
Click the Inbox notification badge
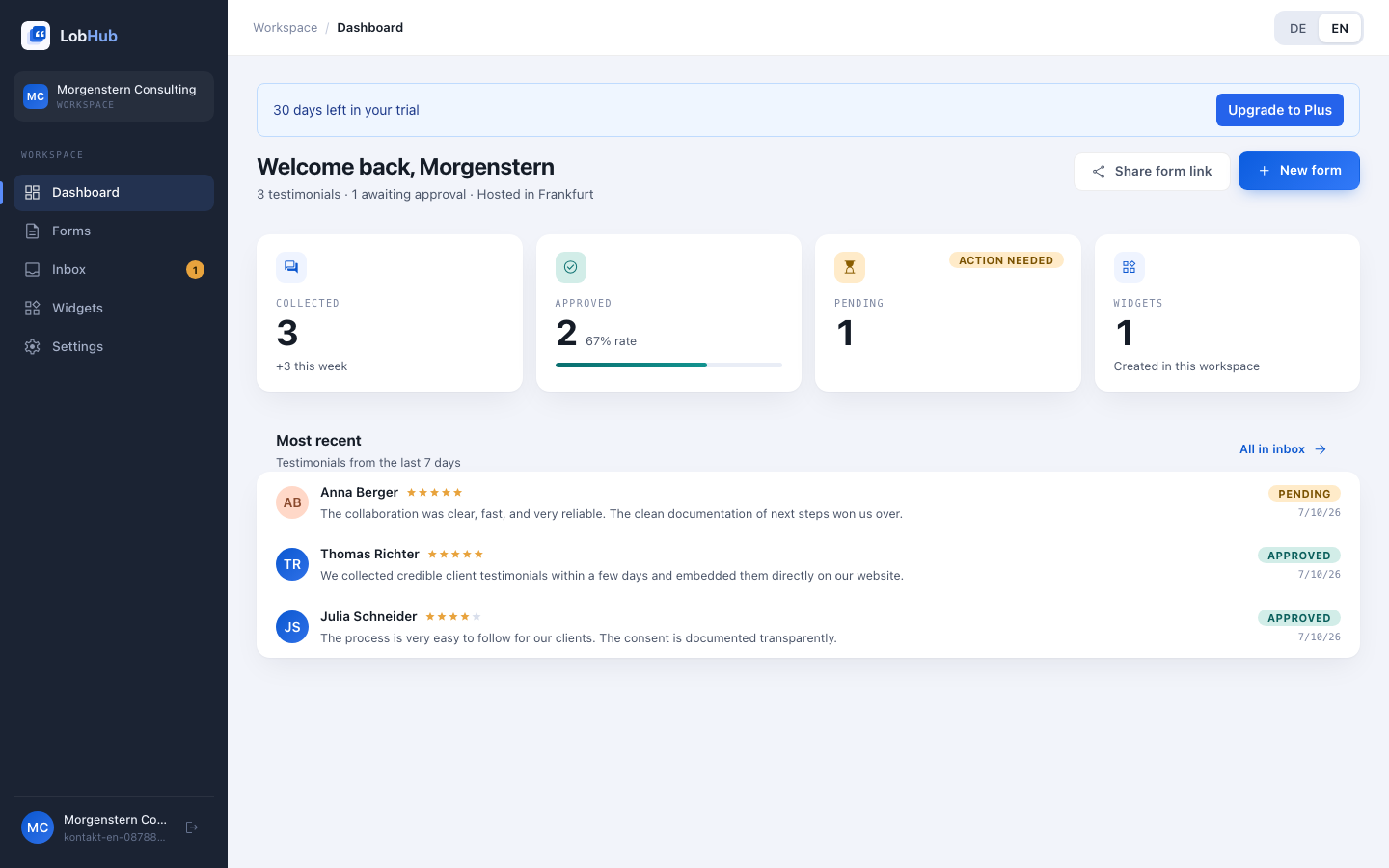point(195,270)
